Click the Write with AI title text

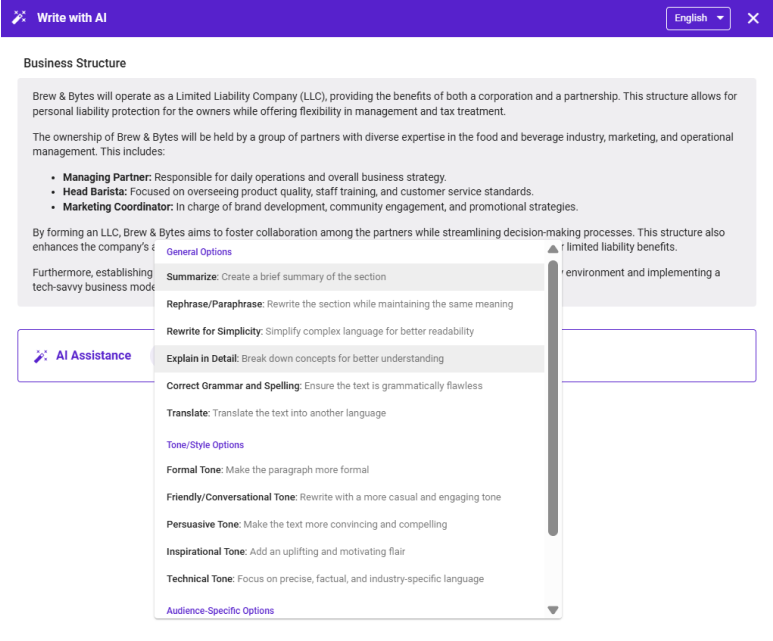(72, 18)
